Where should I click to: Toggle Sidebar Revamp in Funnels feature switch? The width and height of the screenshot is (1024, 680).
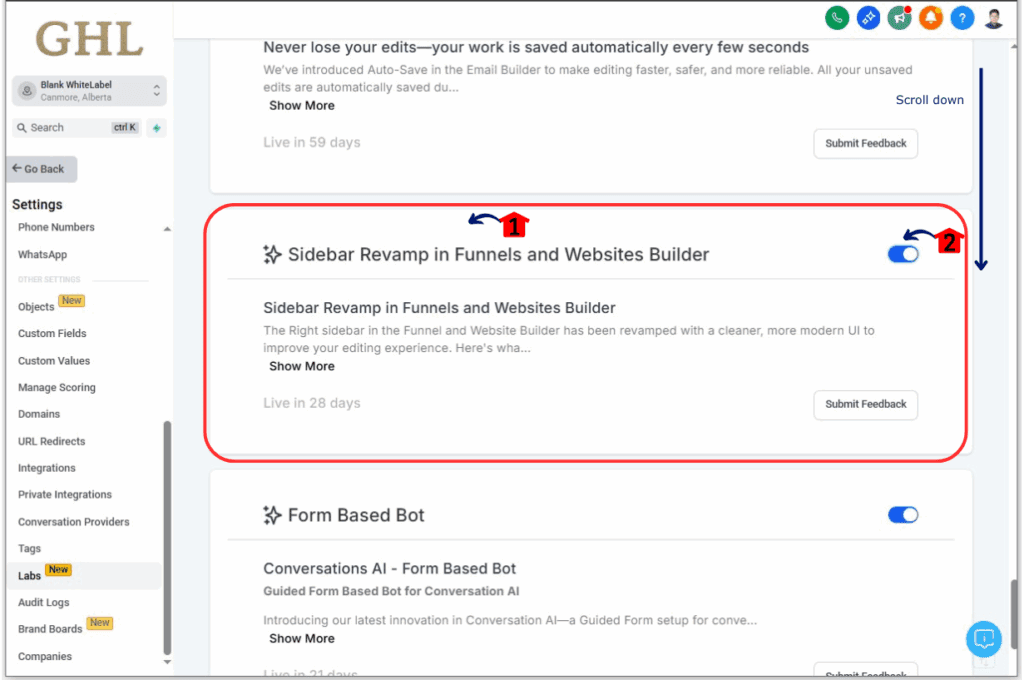(903, 254)
